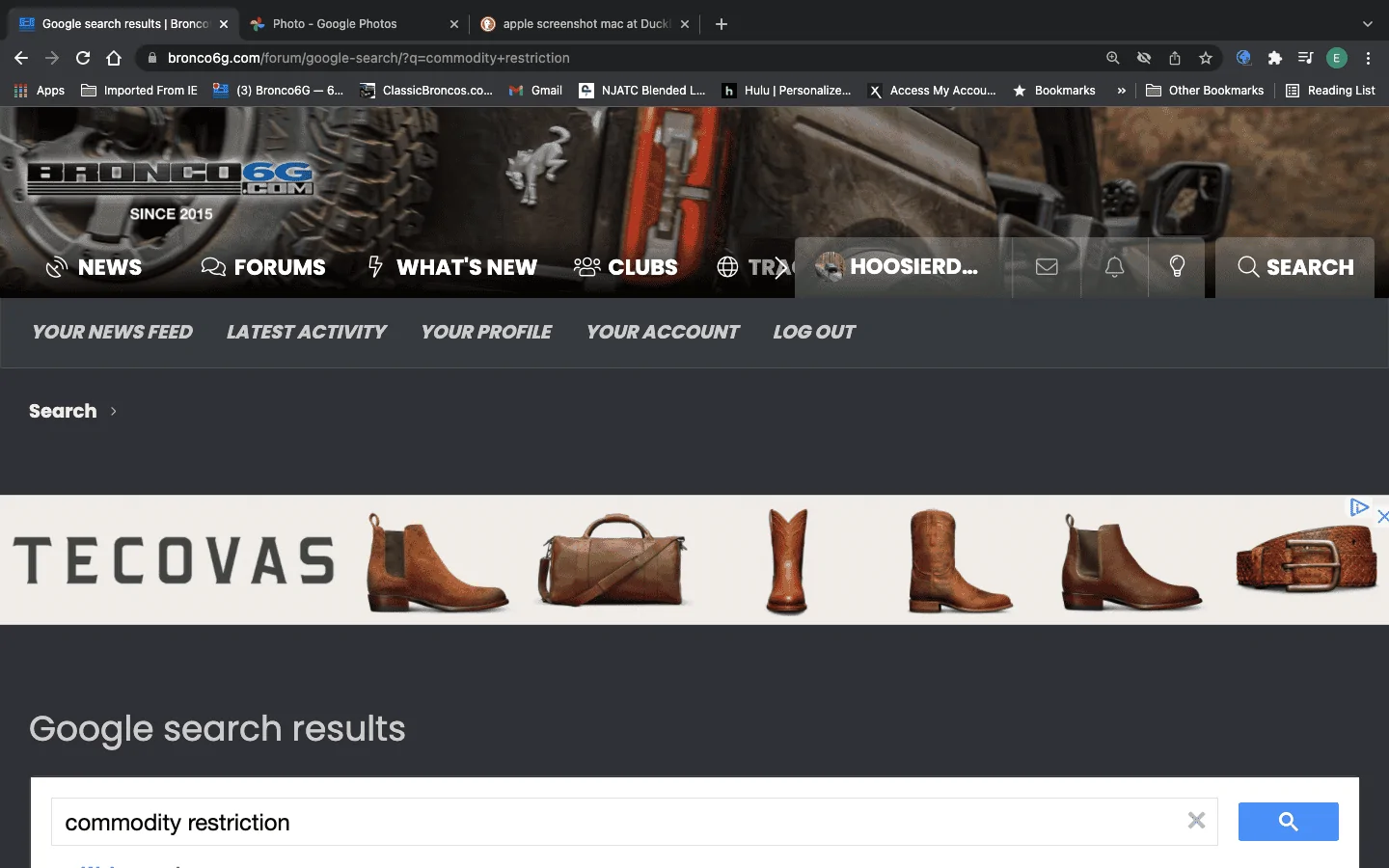This screenshot has width=1389, height=868.
Task: Click the LOG OUT link
Action: (814, 332)
